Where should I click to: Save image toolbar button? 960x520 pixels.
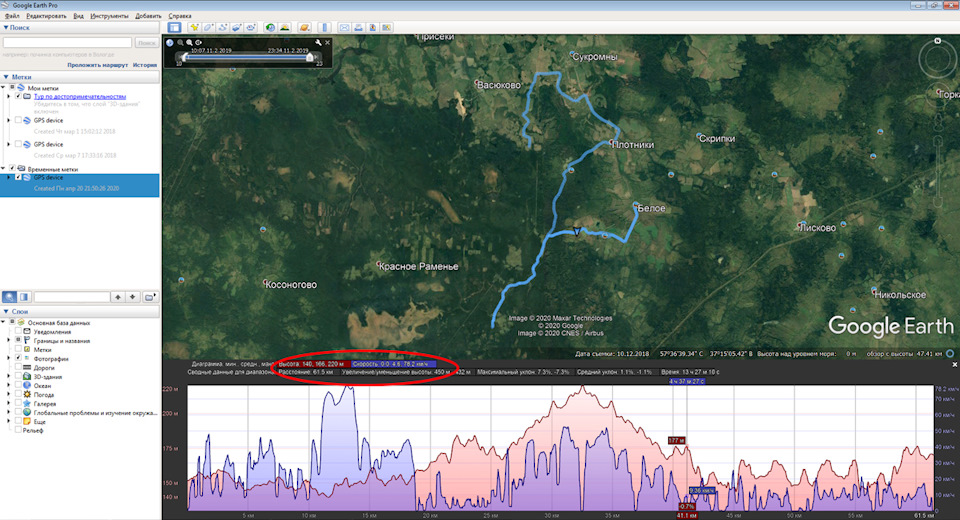point(372,28)
